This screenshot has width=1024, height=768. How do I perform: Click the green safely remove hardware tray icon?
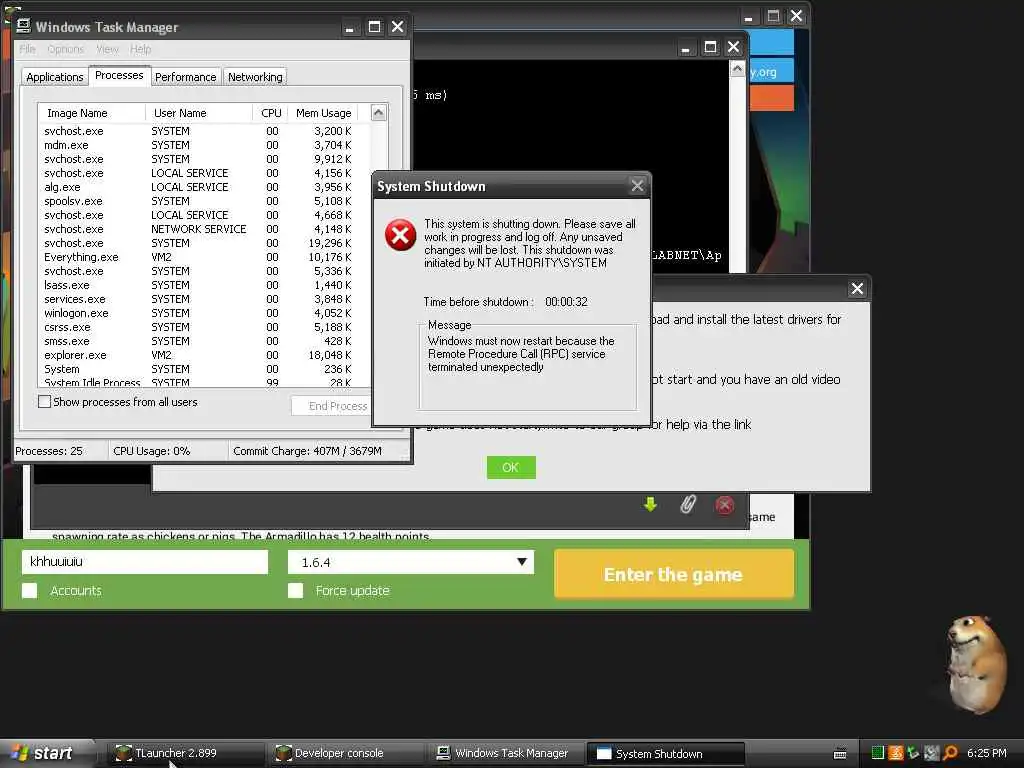[914, 753]
